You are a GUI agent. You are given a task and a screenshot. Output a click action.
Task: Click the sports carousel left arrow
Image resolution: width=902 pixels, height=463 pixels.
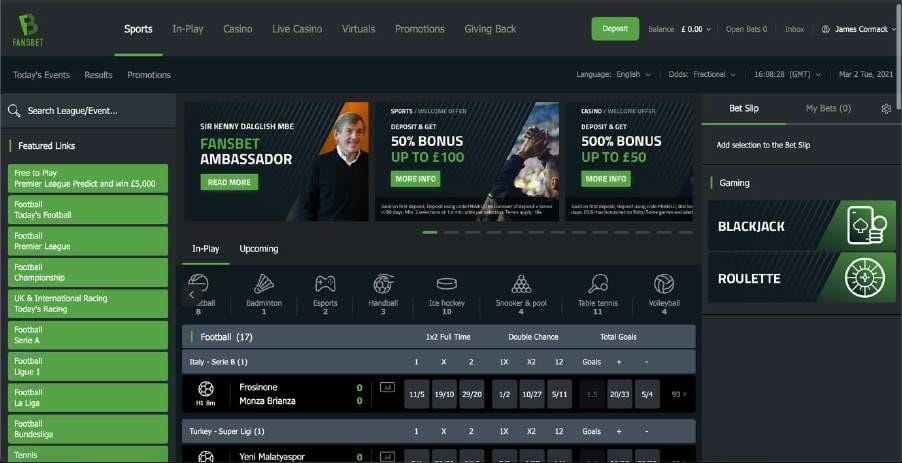click(192, 294)
